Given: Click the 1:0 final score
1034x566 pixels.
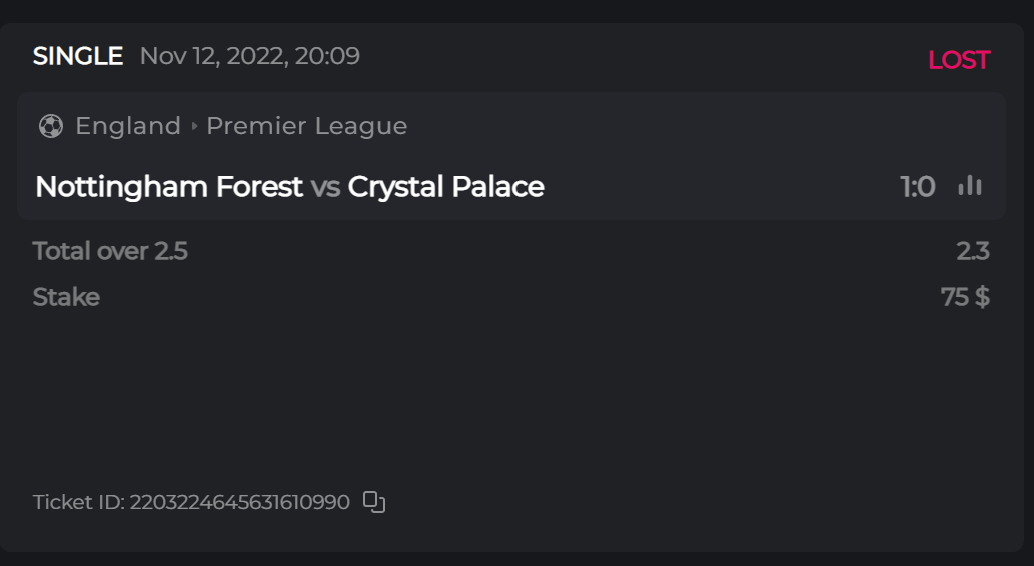Looking at the screenshot, I should click(917, 187).
